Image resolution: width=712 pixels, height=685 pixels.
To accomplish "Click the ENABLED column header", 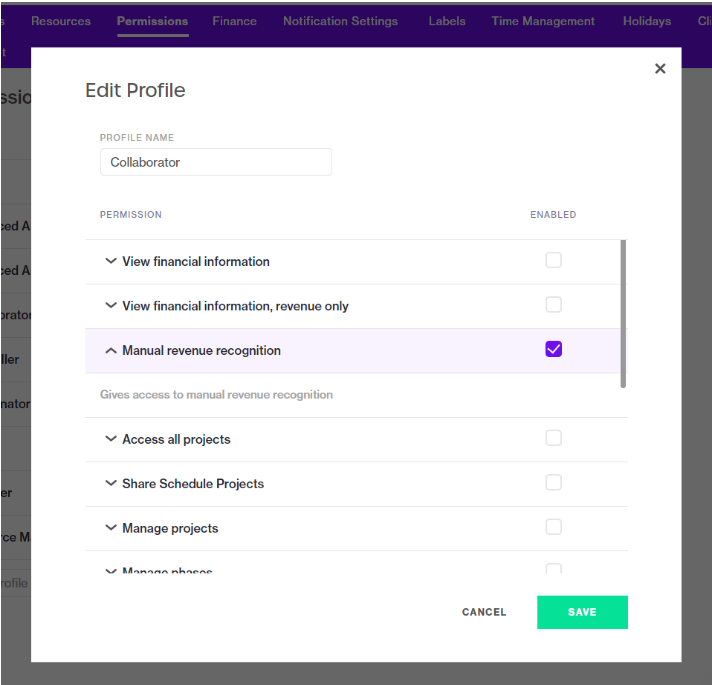I will [553, 215].
